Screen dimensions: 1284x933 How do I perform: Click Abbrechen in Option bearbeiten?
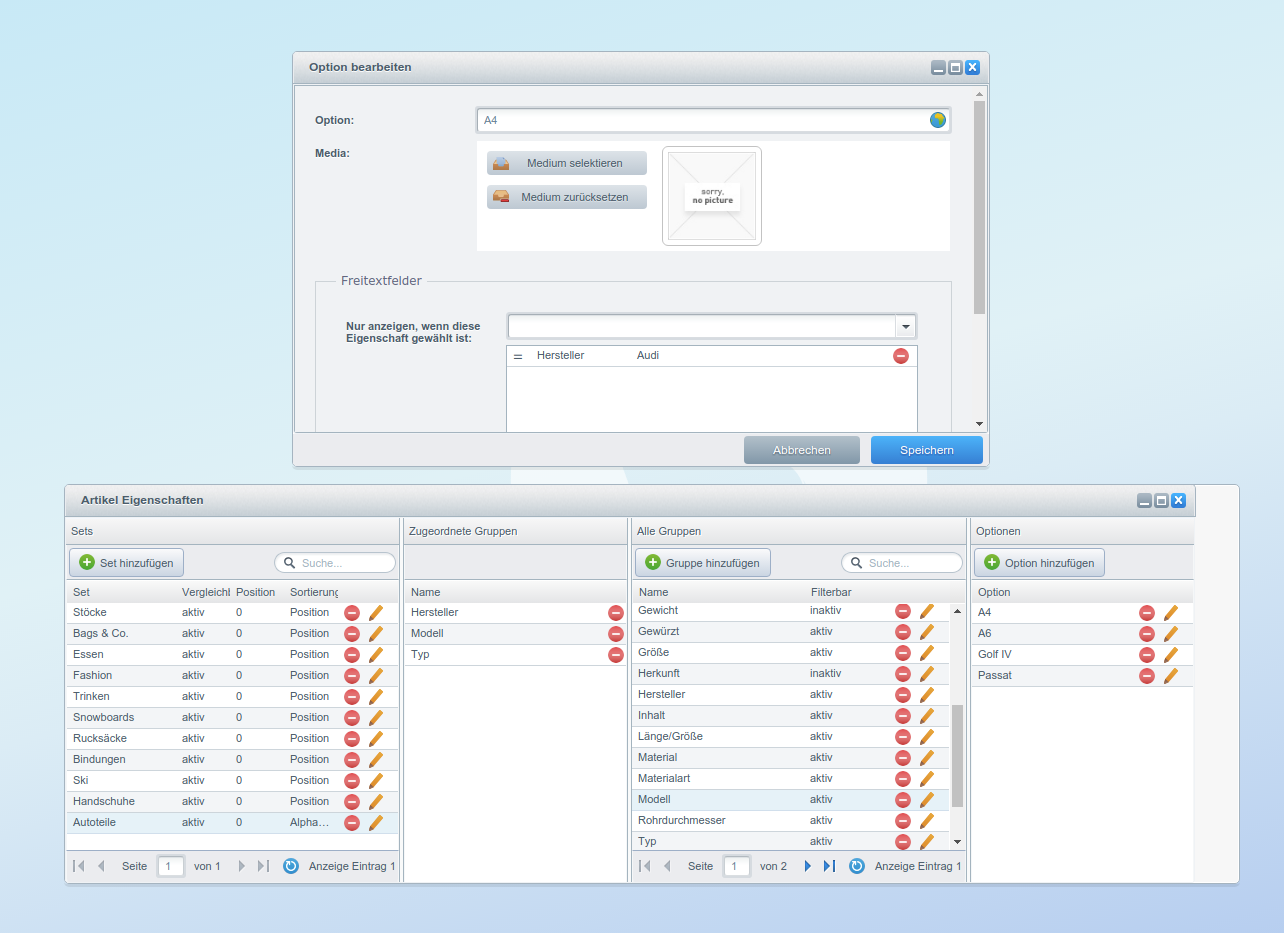802,450
